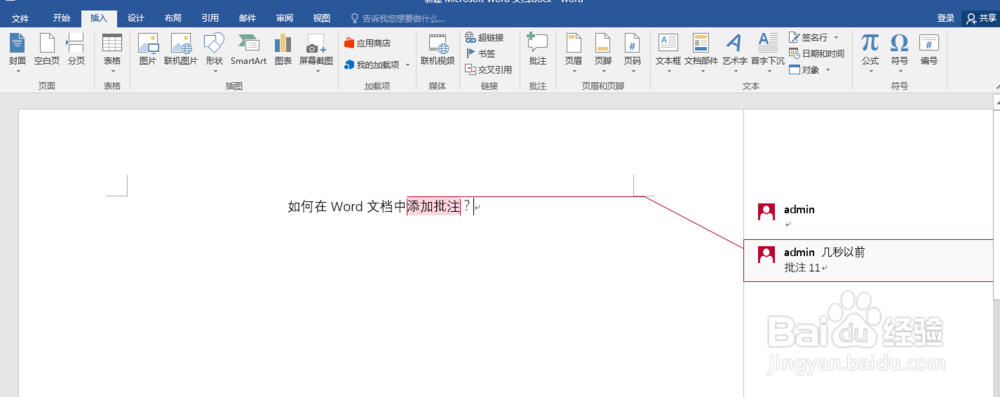Screen dimensions: 1000x397
Task: Switch to the References (引用) tab
Action: coord(210,19)
